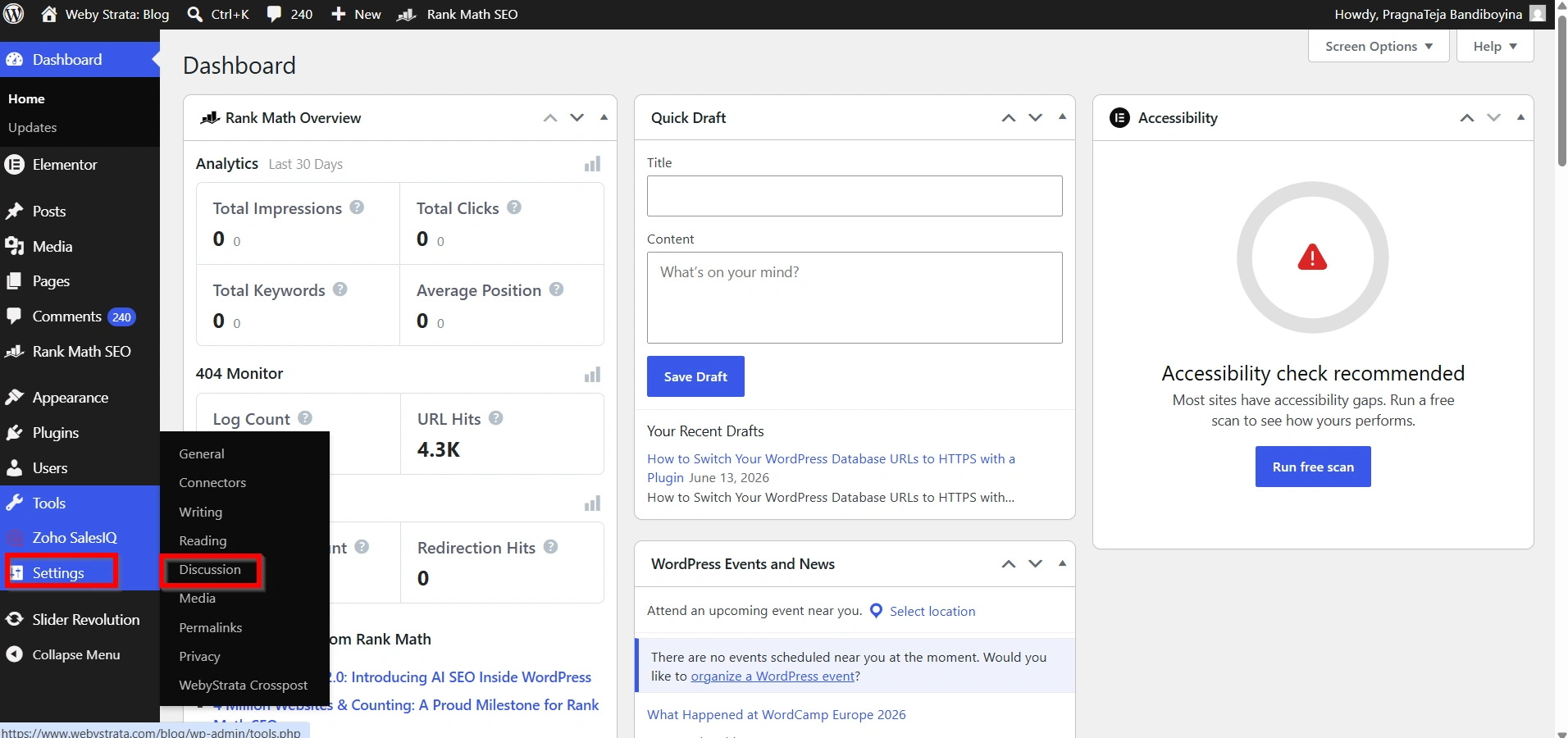Screen dimensions: 1568x738
Task: Move Quick Draft widget down
Action: coord(1036,117)
